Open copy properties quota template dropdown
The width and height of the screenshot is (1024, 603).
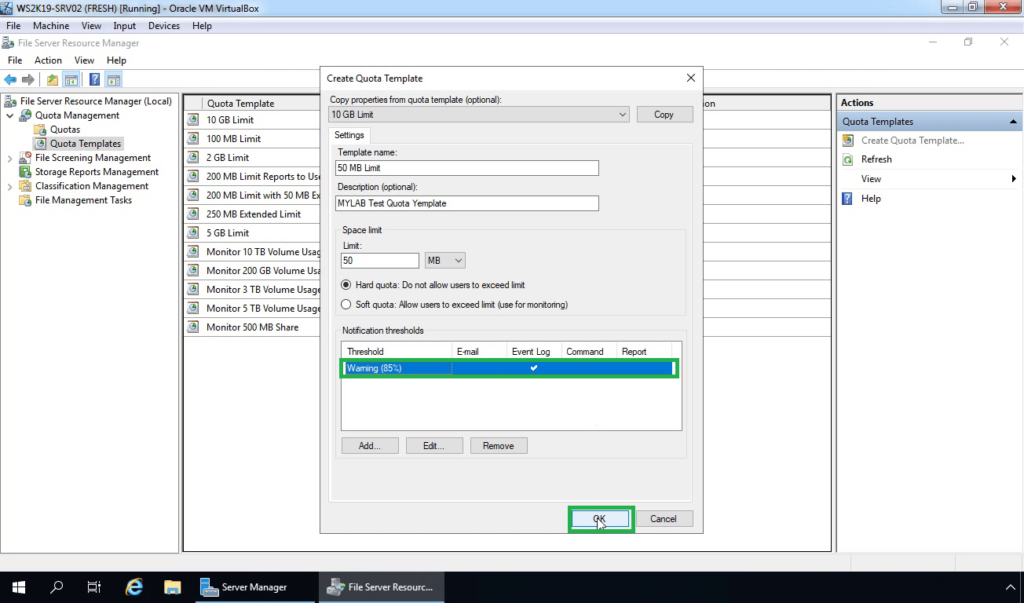pyautogui.click(x=622, y=114)
